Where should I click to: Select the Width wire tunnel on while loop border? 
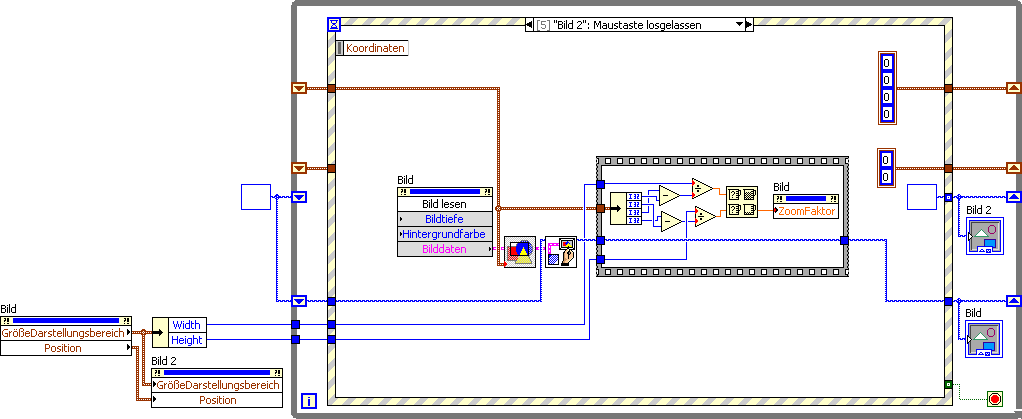pyautogui.click(x=296, y=325)
